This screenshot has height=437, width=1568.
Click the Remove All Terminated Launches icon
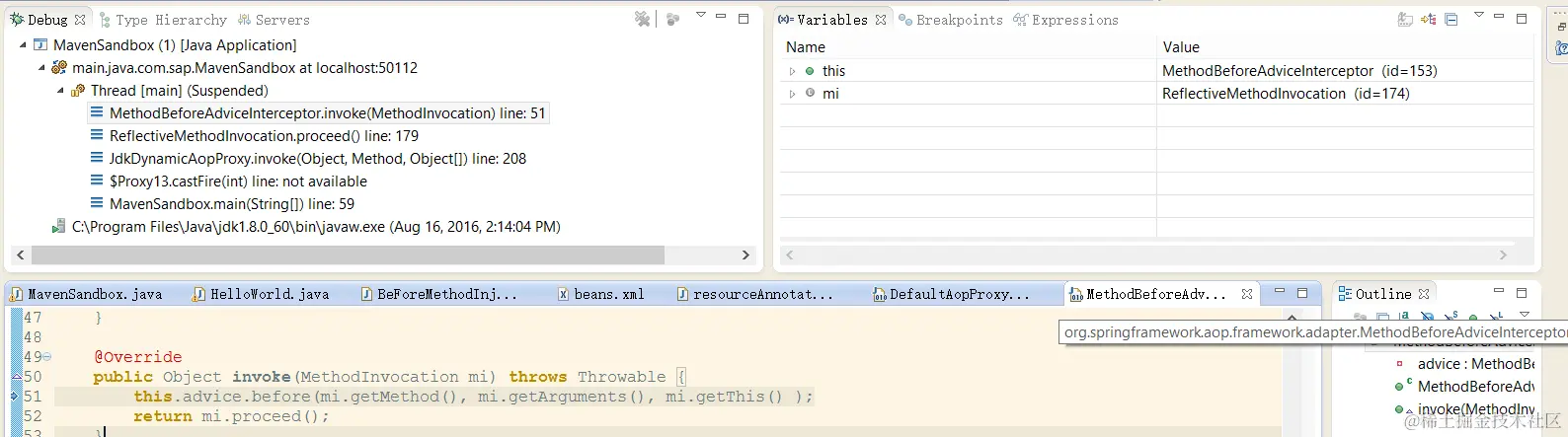[x=643, y=19]
